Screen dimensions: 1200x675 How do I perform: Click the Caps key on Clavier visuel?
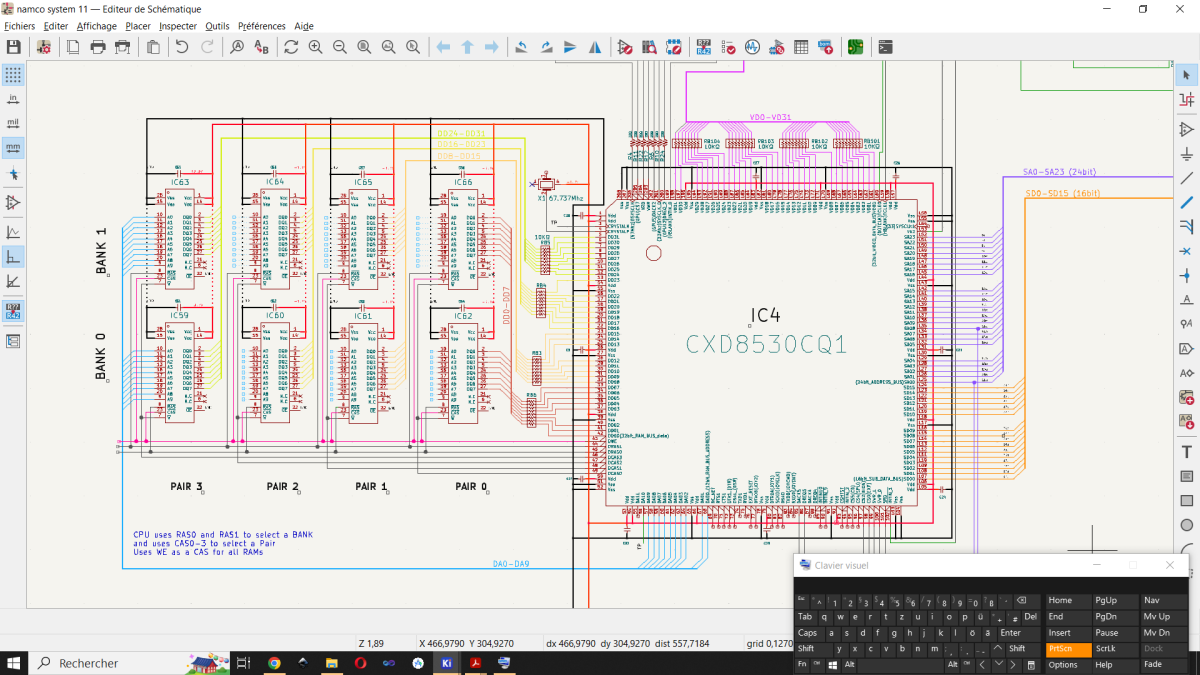(811, 632)
